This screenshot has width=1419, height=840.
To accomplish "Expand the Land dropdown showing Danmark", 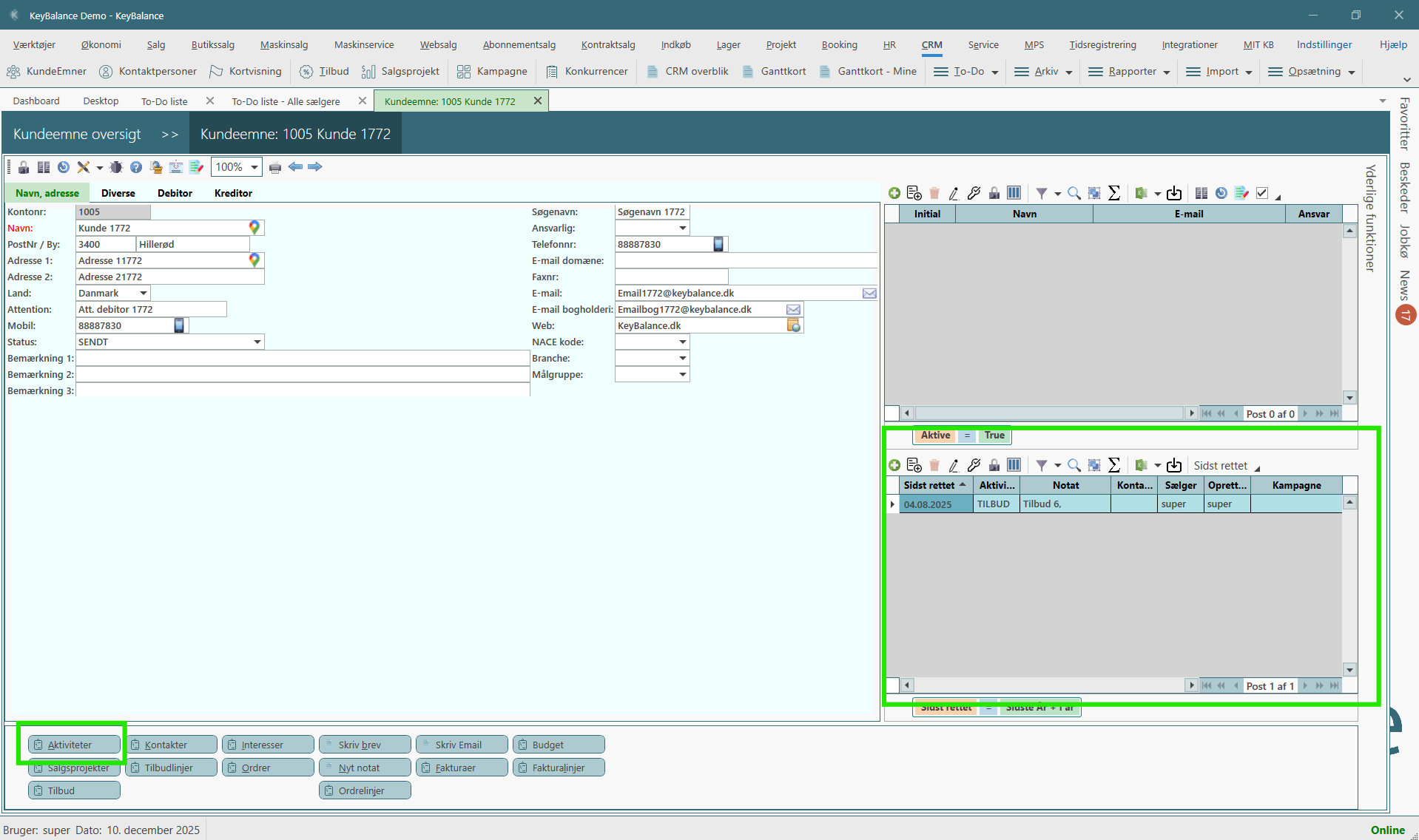I will 144,294.
